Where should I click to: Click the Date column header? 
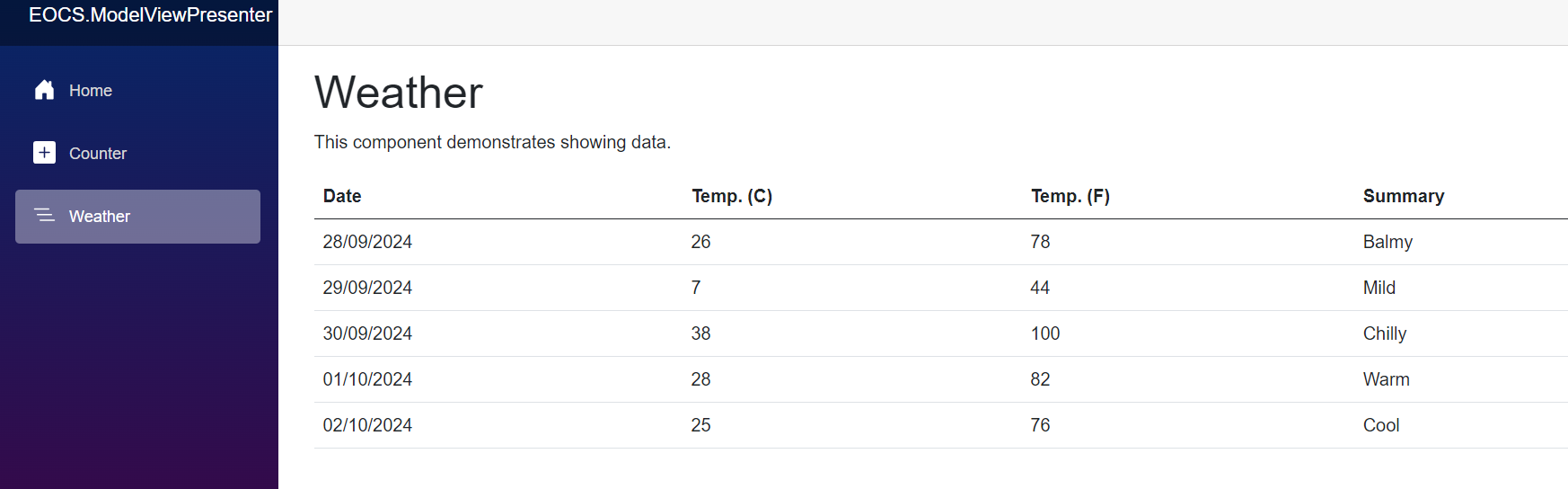342,196
